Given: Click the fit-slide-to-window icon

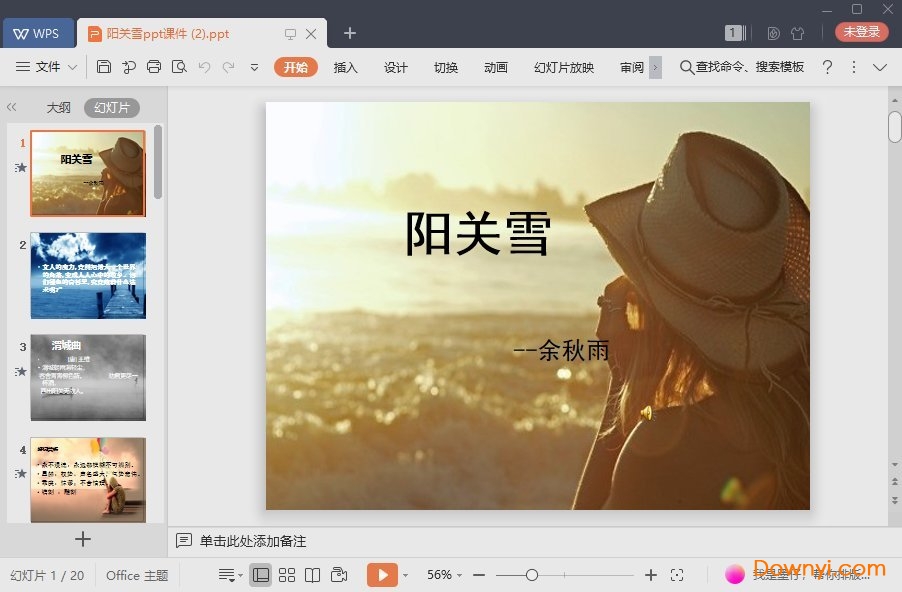Looking at the screenshot, I should click(677, 575).
